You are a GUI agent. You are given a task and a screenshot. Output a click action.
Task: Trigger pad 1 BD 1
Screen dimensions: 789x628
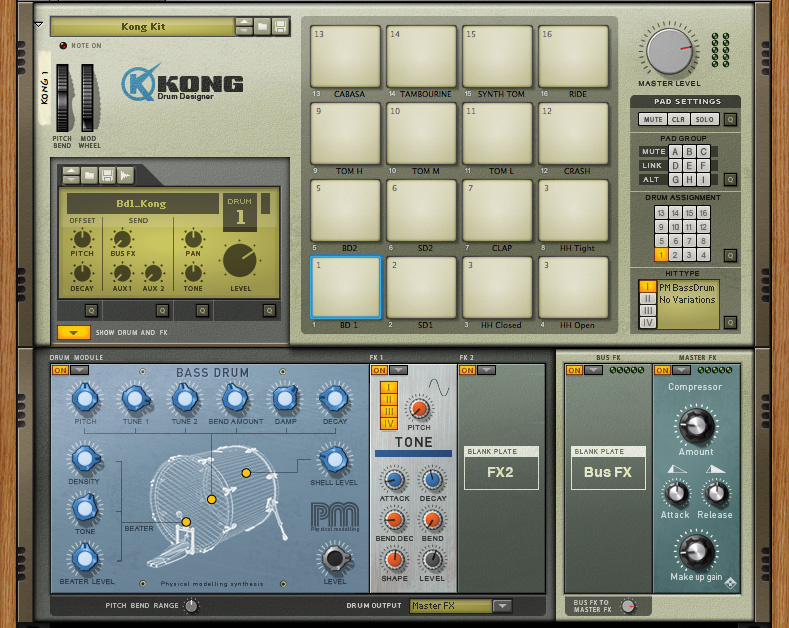coord(346,288)
